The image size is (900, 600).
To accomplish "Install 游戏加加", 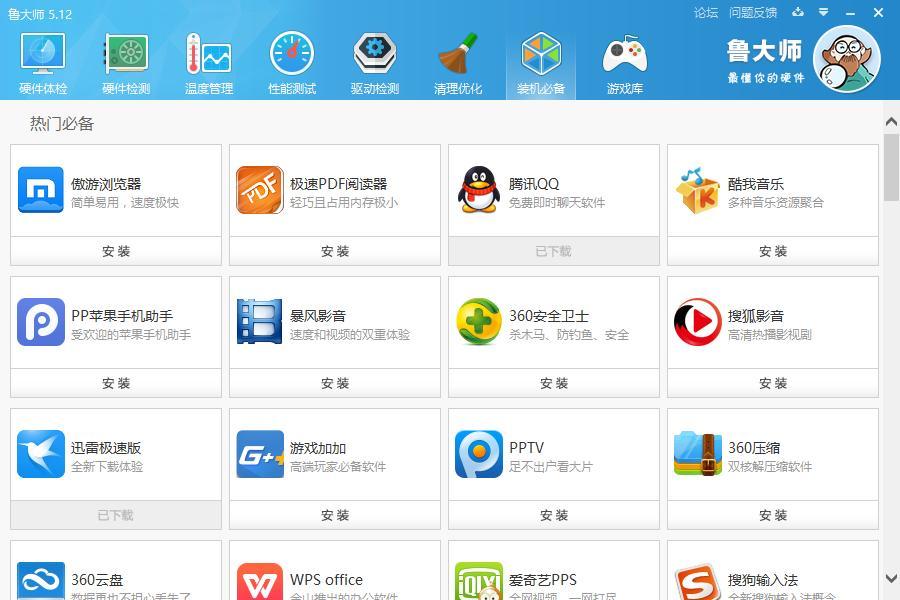I will coord(335,515).
